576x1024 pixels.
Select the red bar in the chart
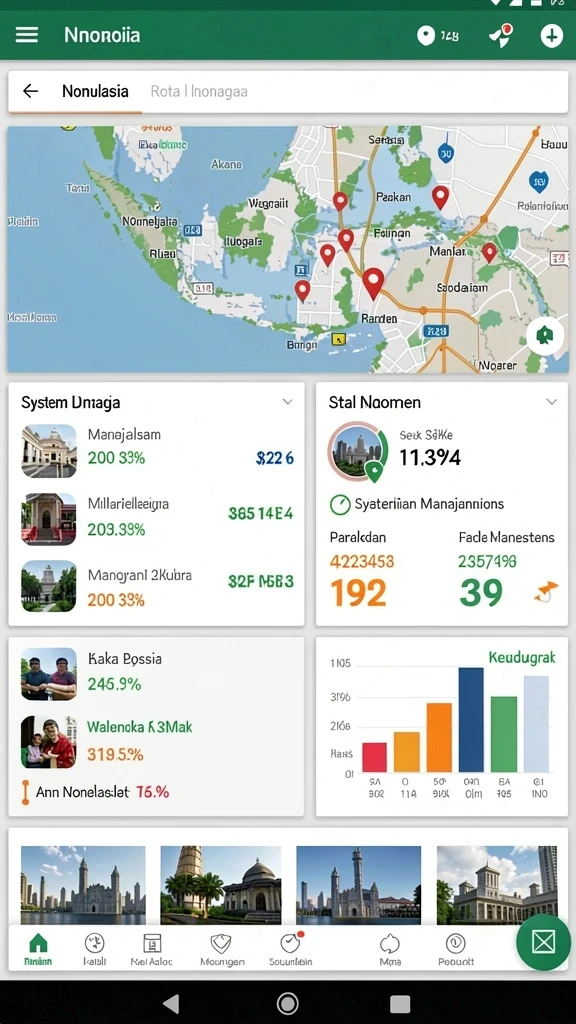[374, 757]
